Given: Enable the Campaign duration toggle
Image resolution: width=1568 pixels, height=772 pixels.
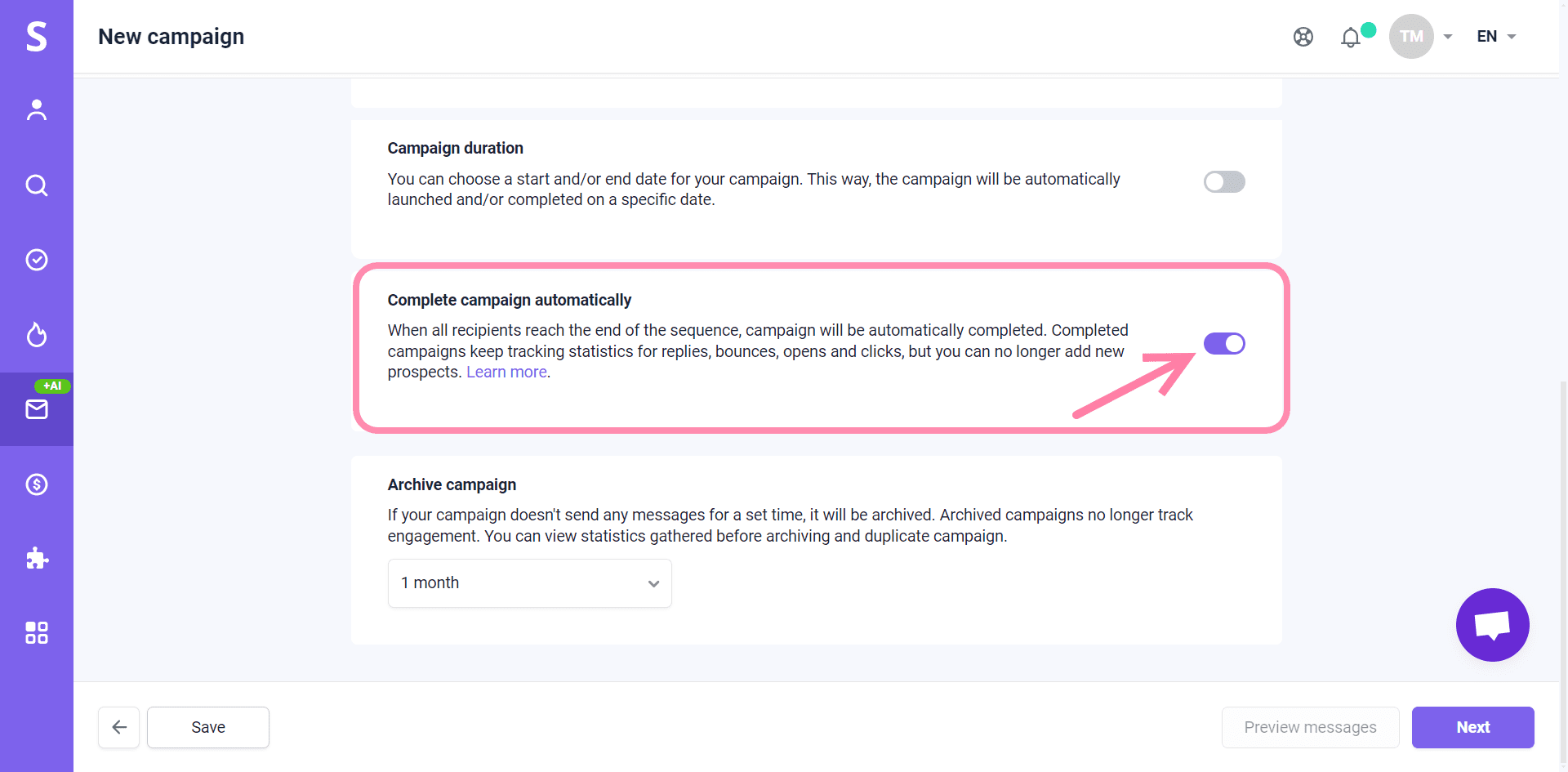Looking at the screenshot, I should pyautogui.click(x=1223, y=181).
